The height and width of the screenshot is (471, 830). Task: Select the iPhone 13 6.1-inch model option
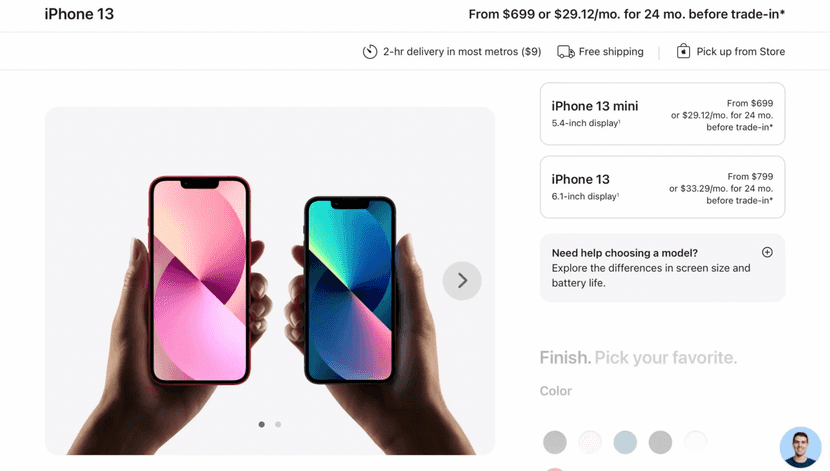(662, 187)
